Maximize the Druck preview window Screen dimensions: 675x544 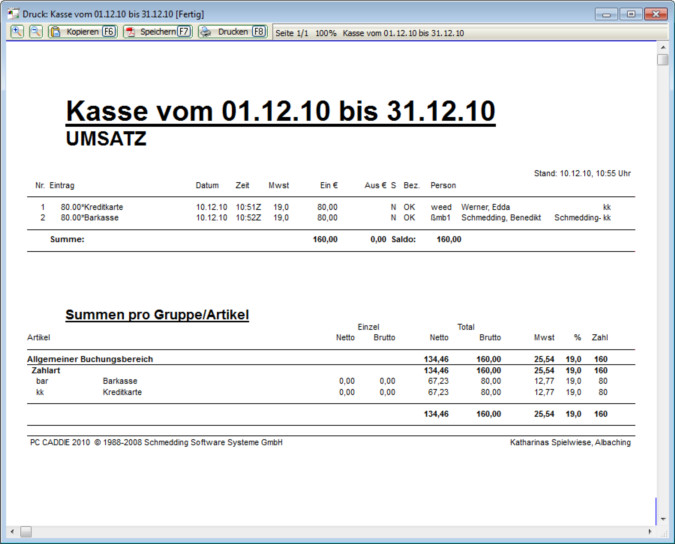tap(630, 14)
